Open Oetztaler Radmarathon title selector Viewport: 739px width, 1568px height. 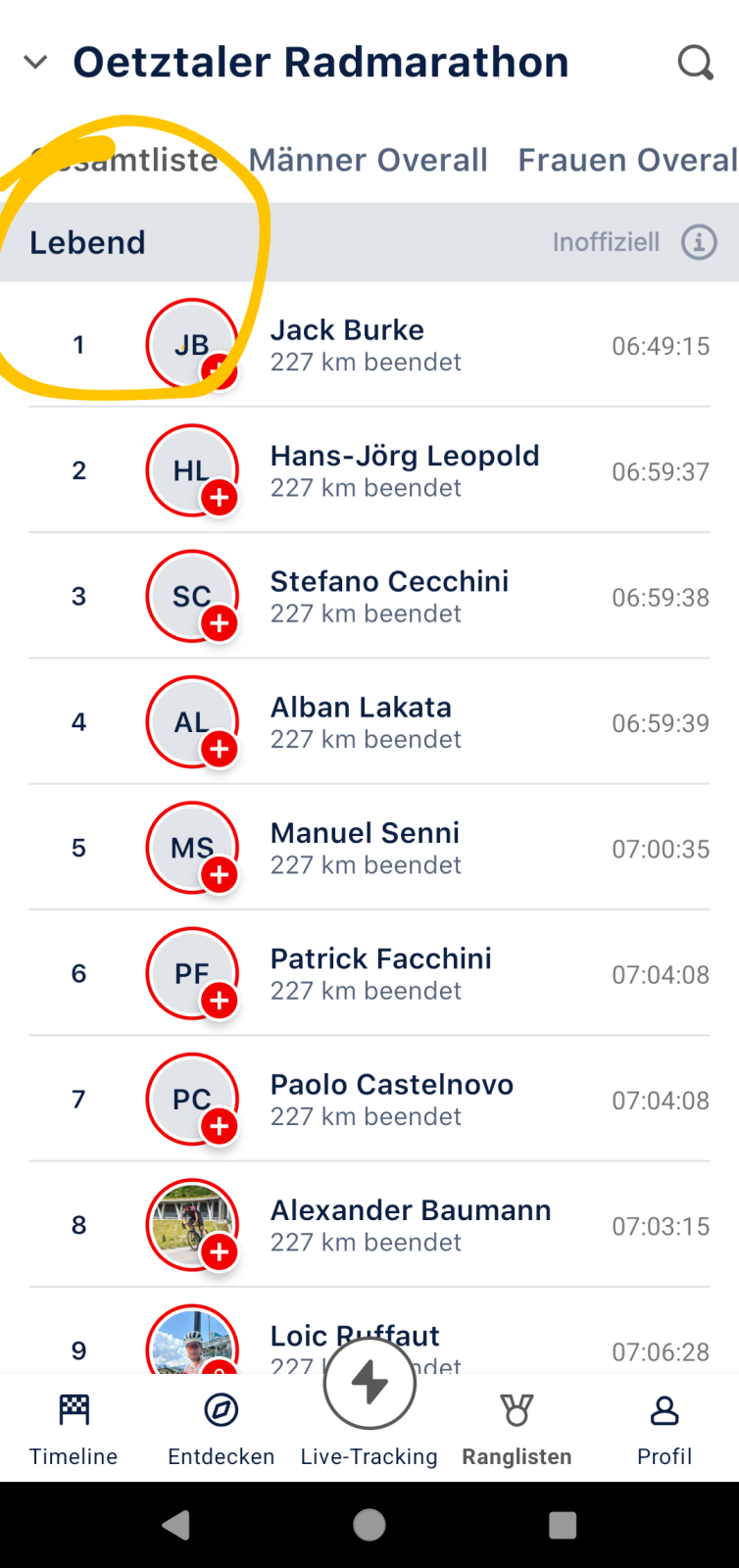320,63
